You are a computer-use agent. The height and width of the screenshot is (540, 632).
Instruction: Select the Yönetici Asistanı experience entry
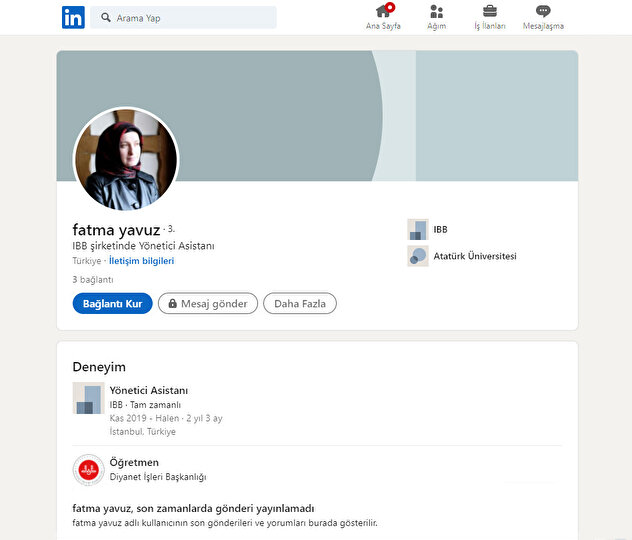[x=149, y=390]
